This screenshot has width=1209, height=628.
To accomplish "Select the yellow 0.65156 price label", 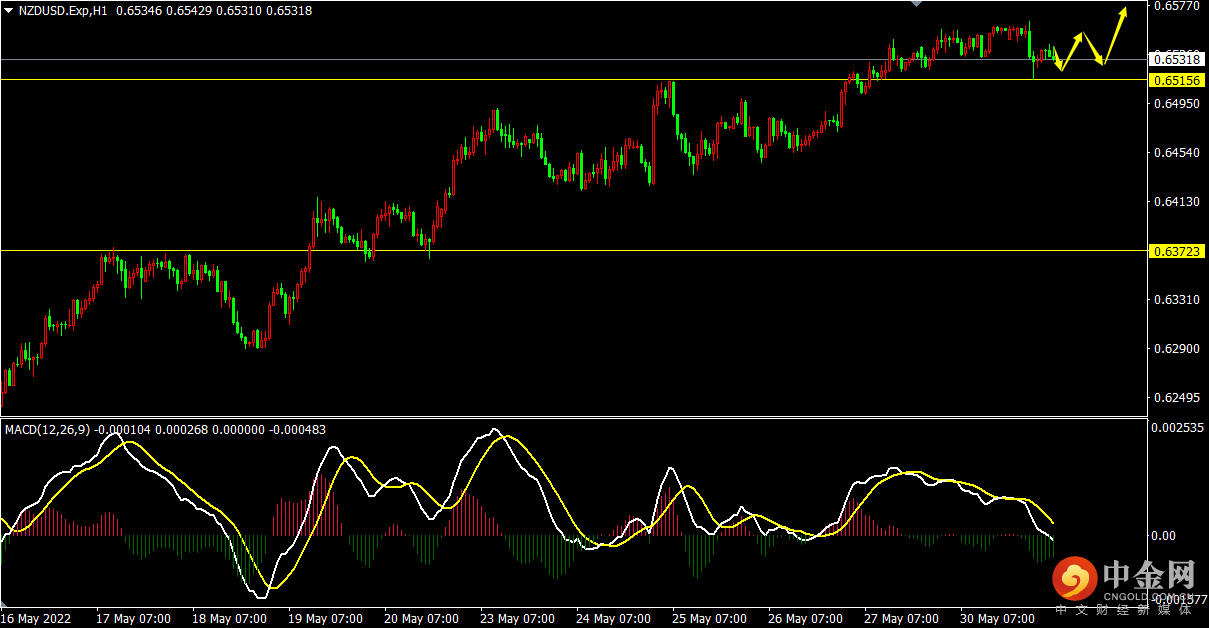I will tap(1176, 80).
